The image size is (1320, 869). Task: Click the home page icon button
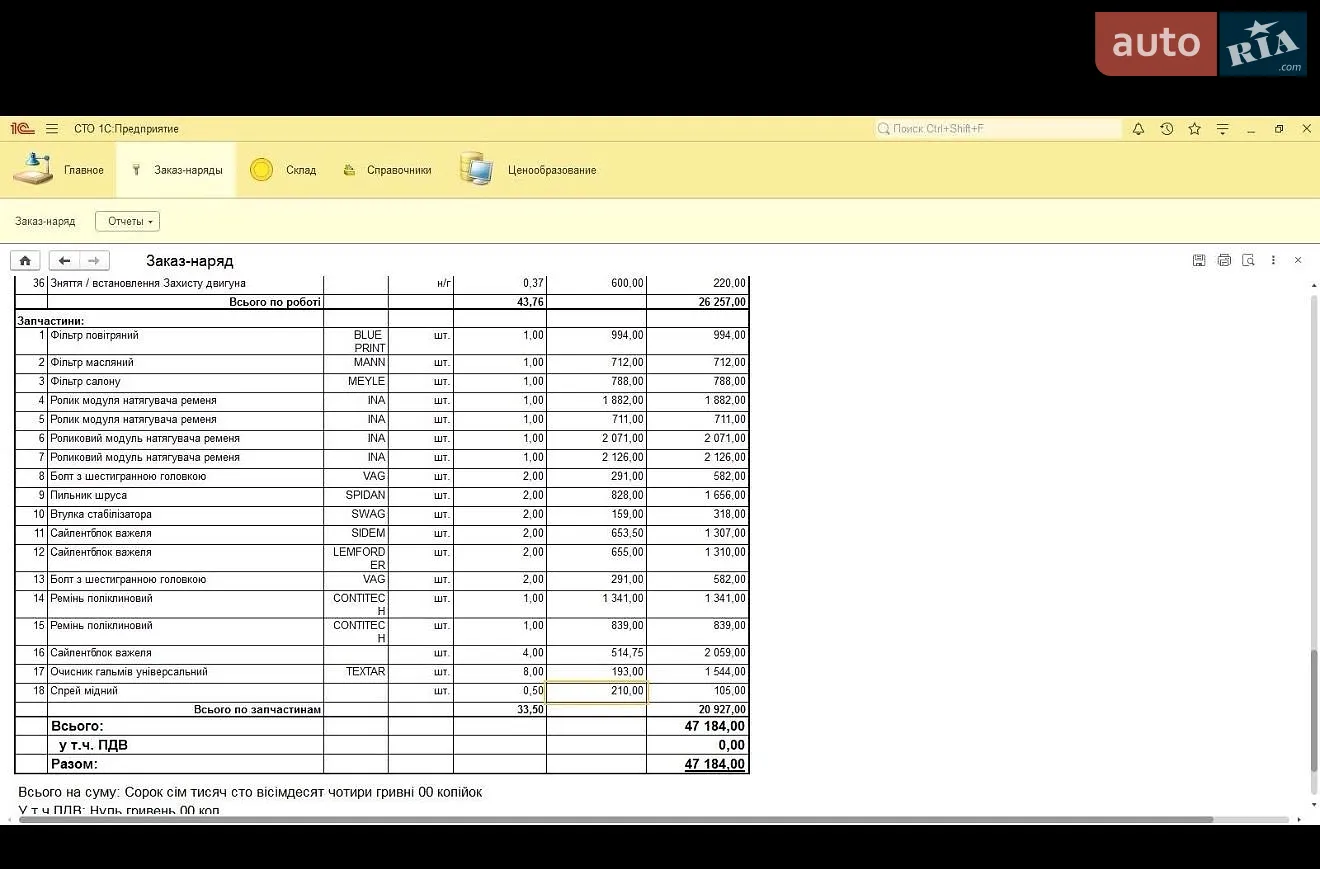point(25,261)
